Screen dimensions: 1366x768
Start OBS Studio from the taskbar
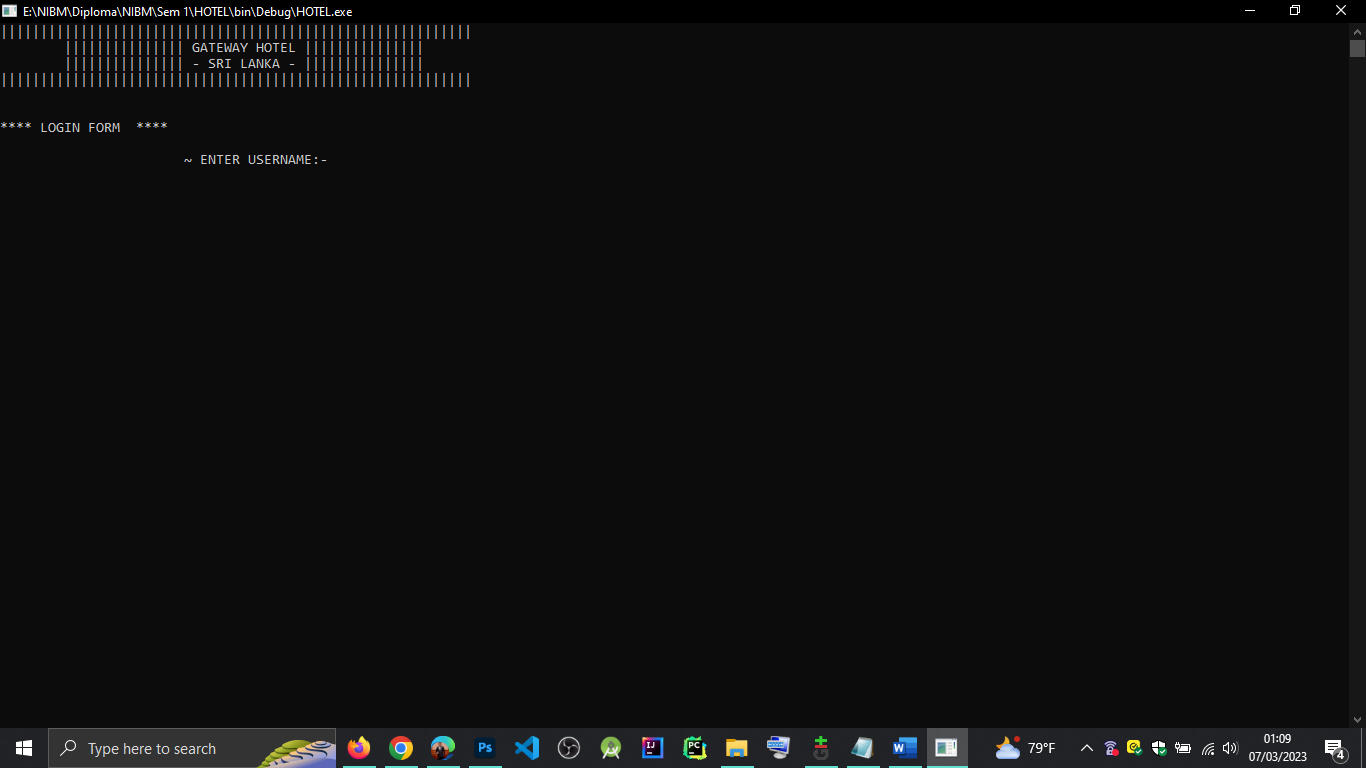pos(569,748)
